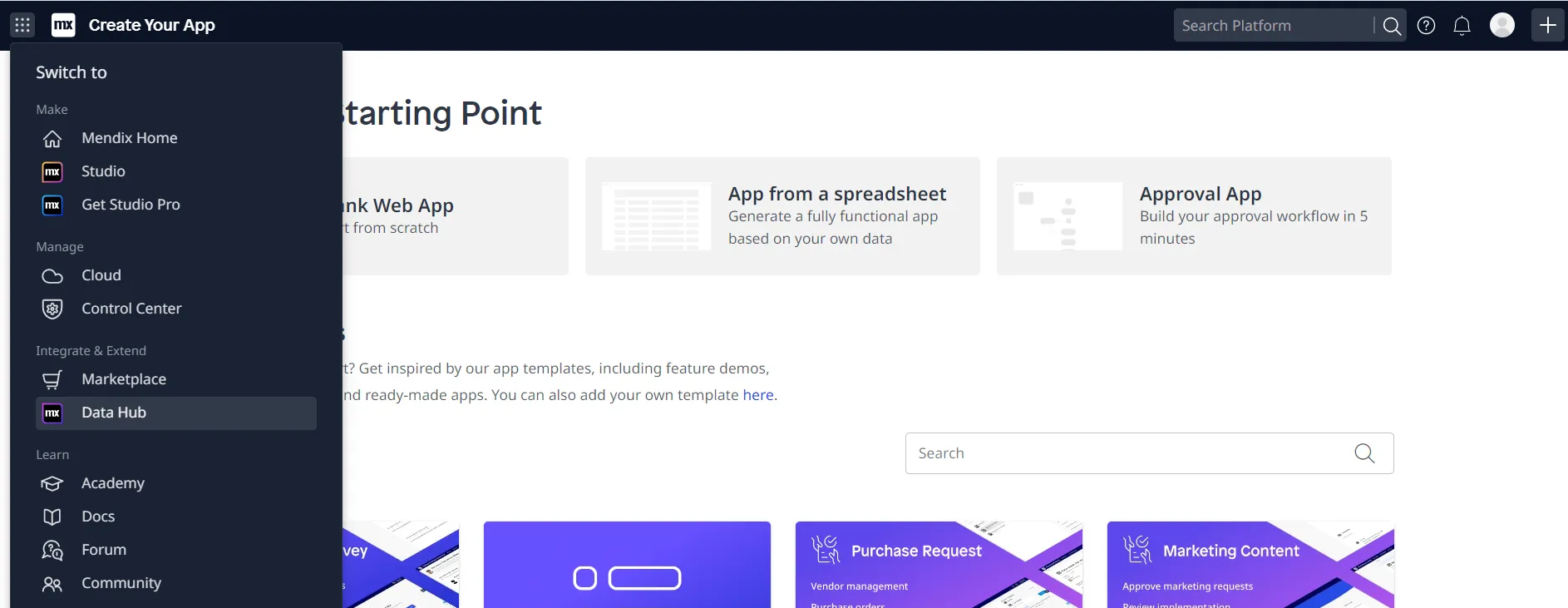Choose the App from a spreadsheet card
This screenshot has width=1568, height=608.
pos(782,216)
